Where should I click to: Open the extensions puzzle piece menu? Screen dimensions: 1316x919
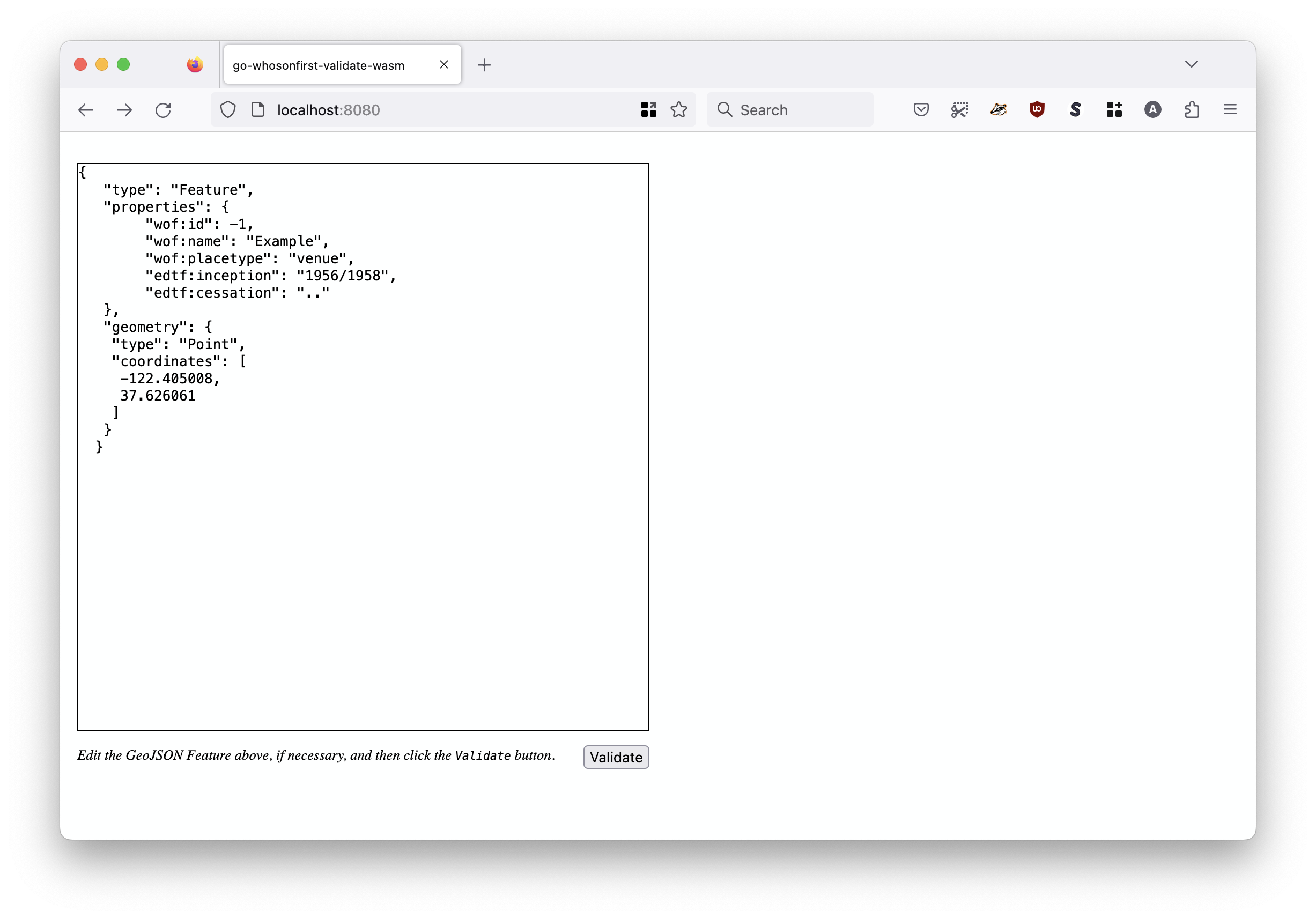click(x=1192, y=109)
